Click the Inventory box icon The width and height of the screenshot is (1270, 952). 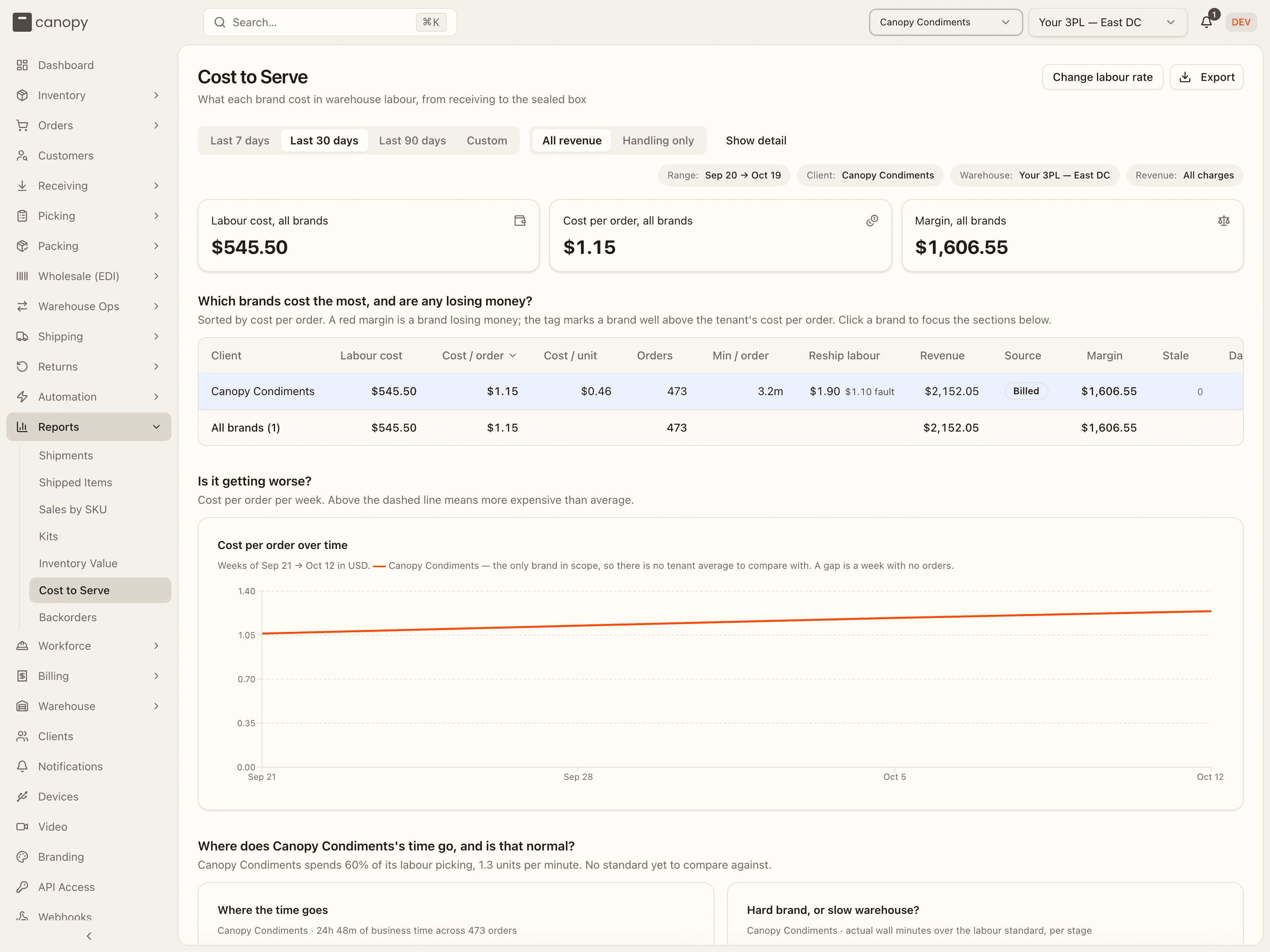pyautogui.click(x=22, y=95)
